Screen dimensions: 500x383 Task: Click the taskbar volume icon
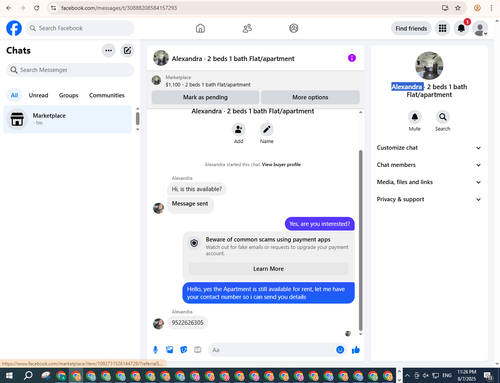(426, 376)
